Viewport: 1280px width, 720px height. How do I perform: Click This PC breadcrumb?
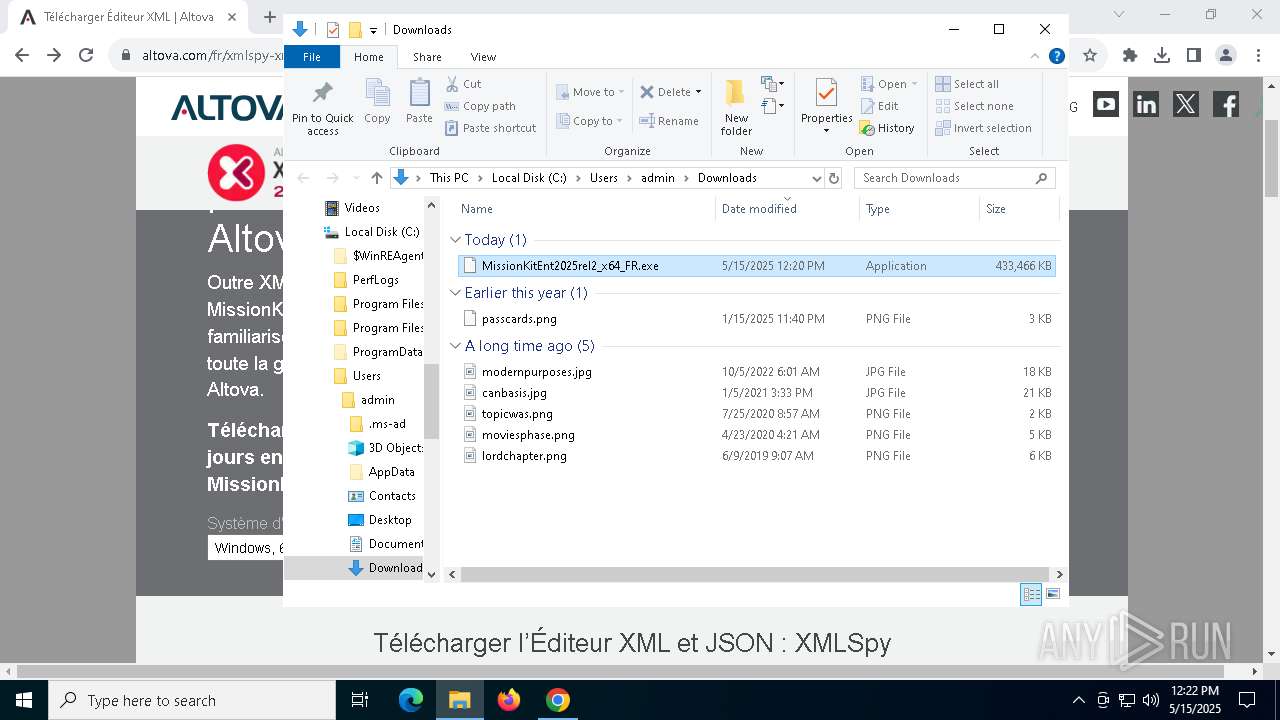point(449,178)
